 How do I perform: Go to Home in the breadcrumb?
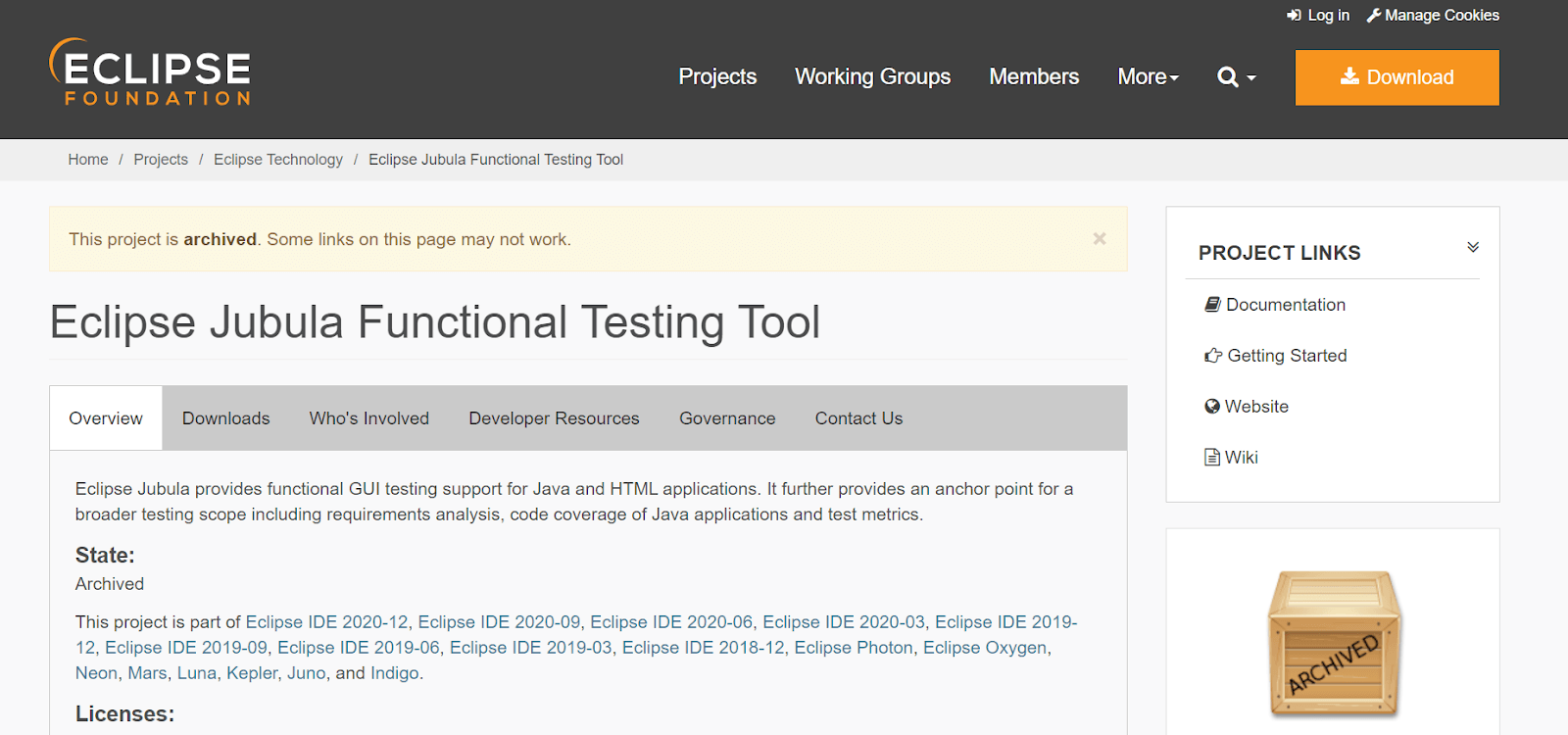[x=88, y=160]
